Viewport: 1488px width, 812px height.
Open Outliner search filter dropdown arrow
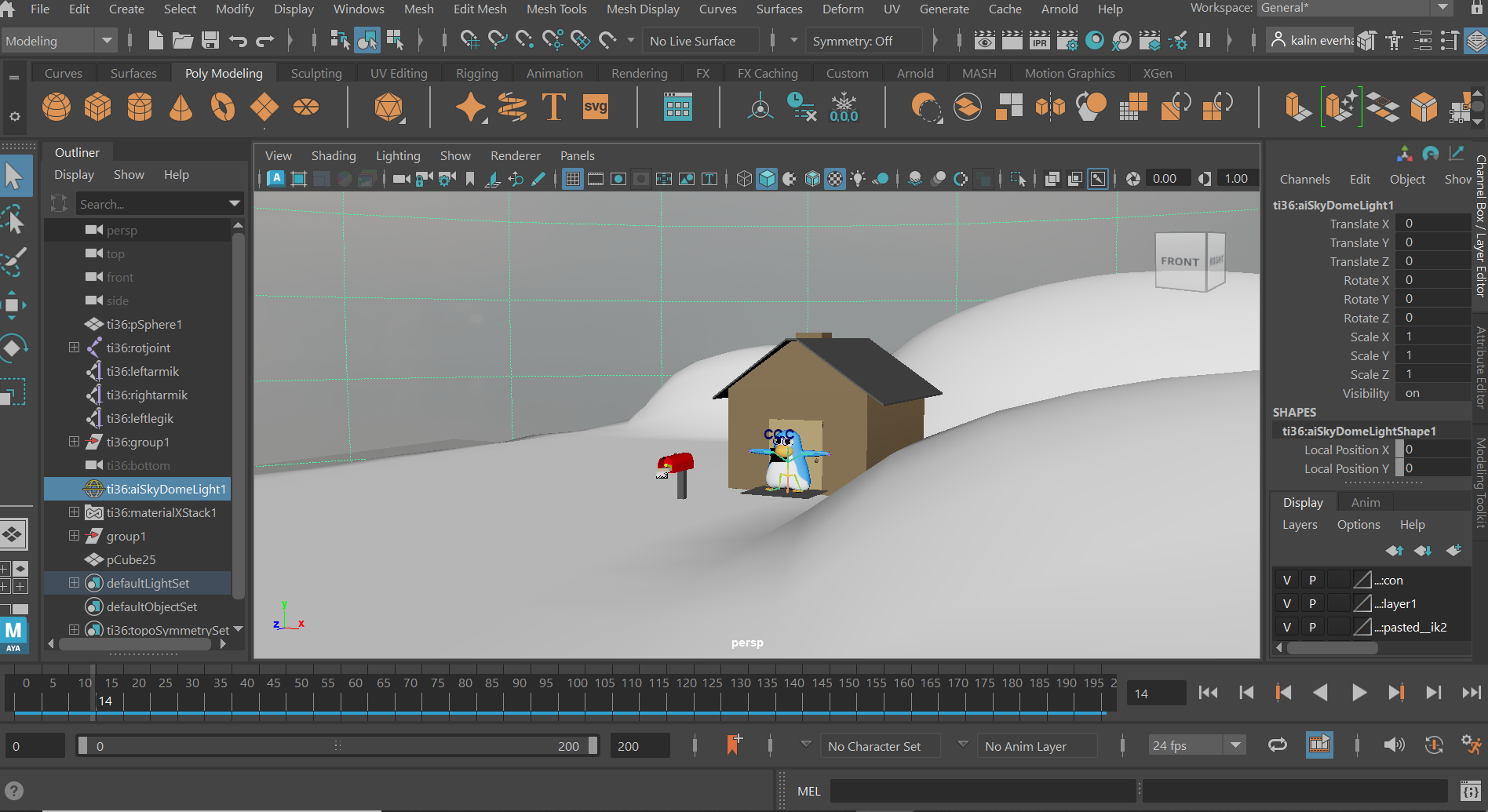234,203
